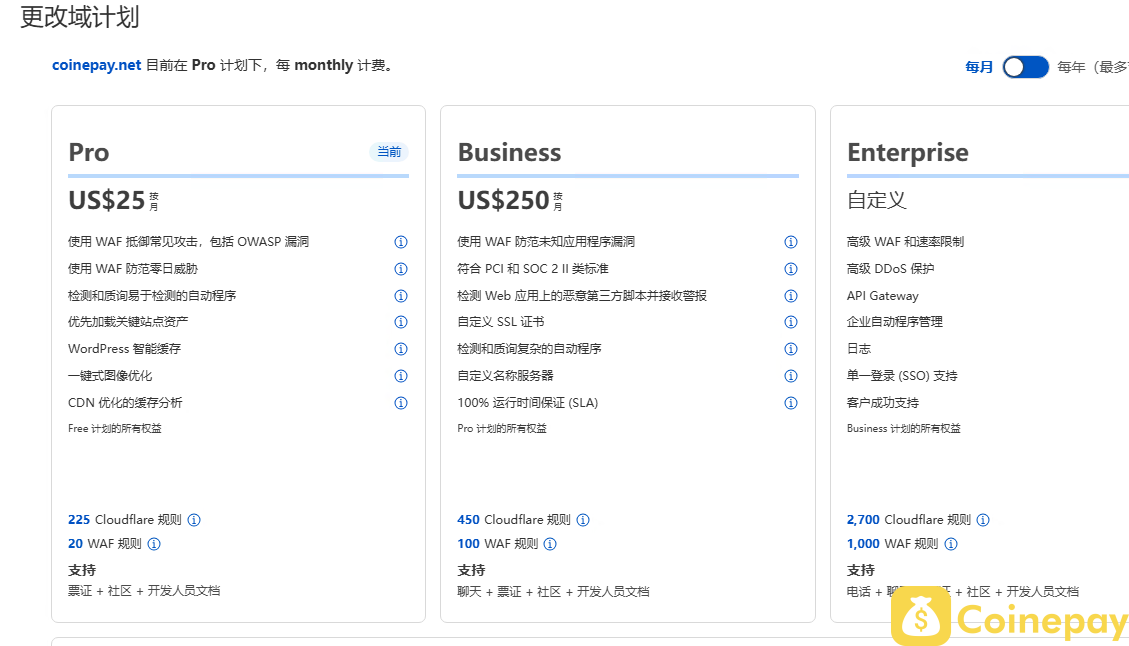Click info icon beside 符合 PCI 和 SOC 2 II 类标准
This screenshot has width=1129, height=646.
(791, 269)
